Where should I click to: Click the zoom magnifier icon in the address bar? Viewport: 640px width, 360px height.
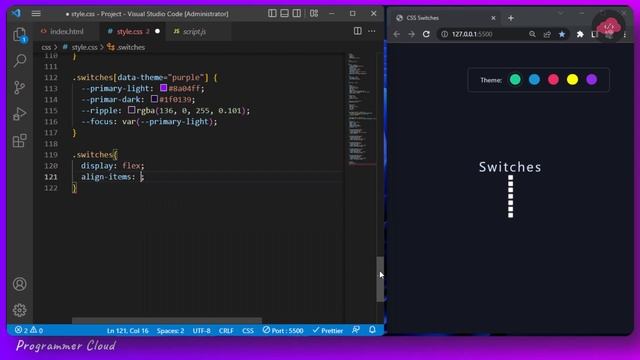point(532,34)
